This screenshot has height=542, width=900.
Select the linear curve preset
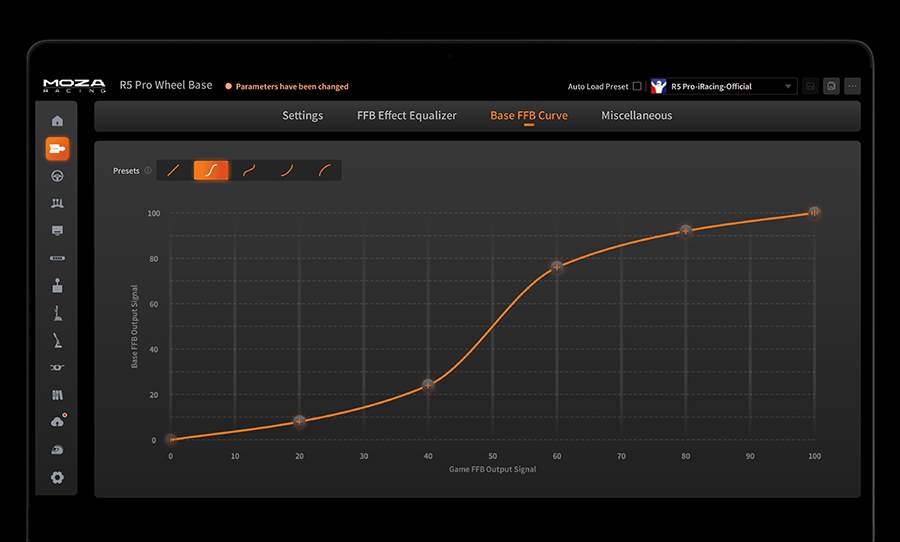[174, 171]
